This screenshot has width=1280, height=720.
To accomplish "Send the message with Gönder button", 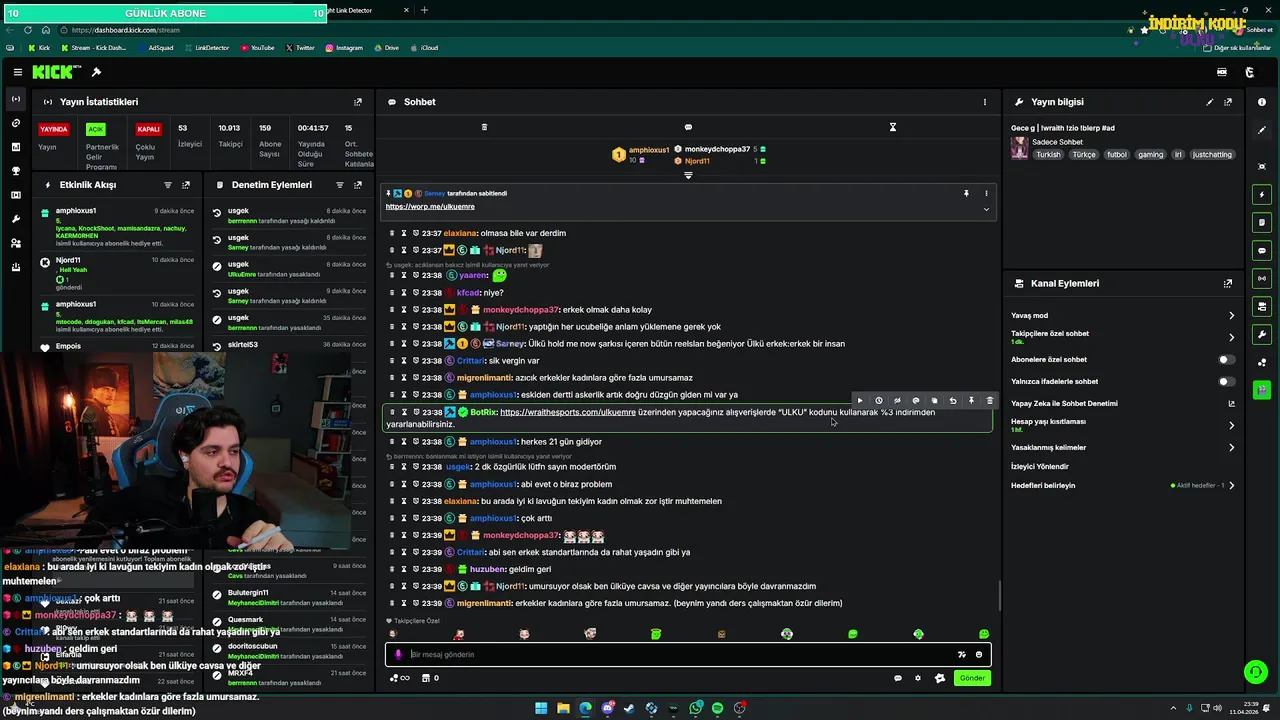I will point(972,678).
